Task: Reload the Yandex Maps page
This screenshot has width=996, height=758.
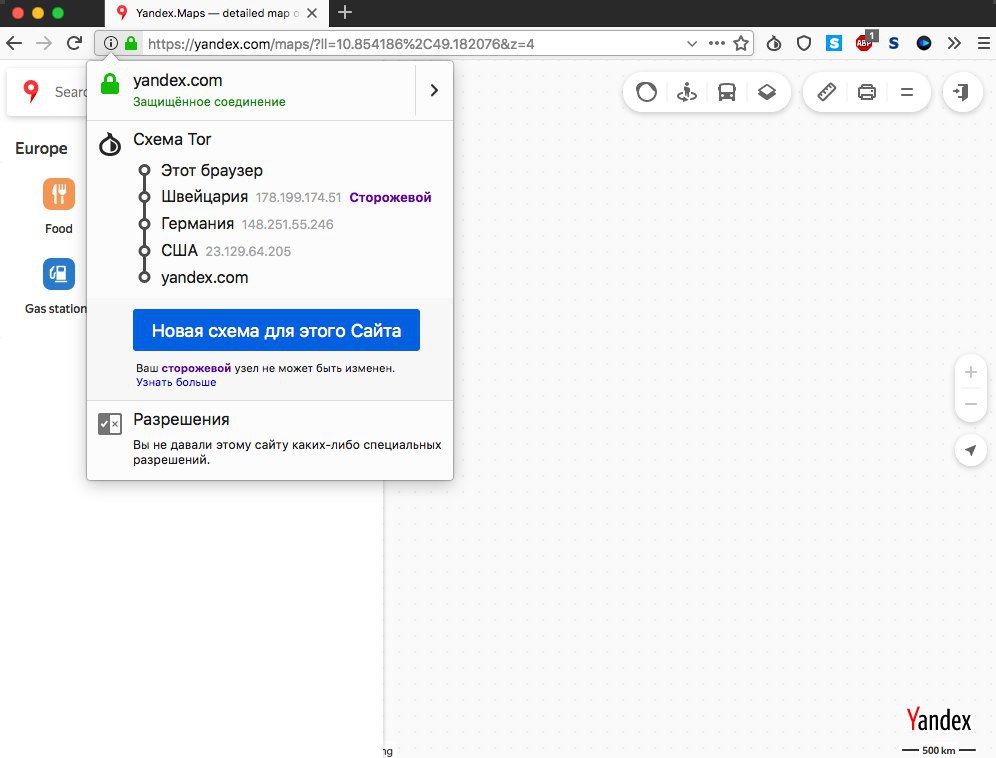Action: click(x=74, y=43)
